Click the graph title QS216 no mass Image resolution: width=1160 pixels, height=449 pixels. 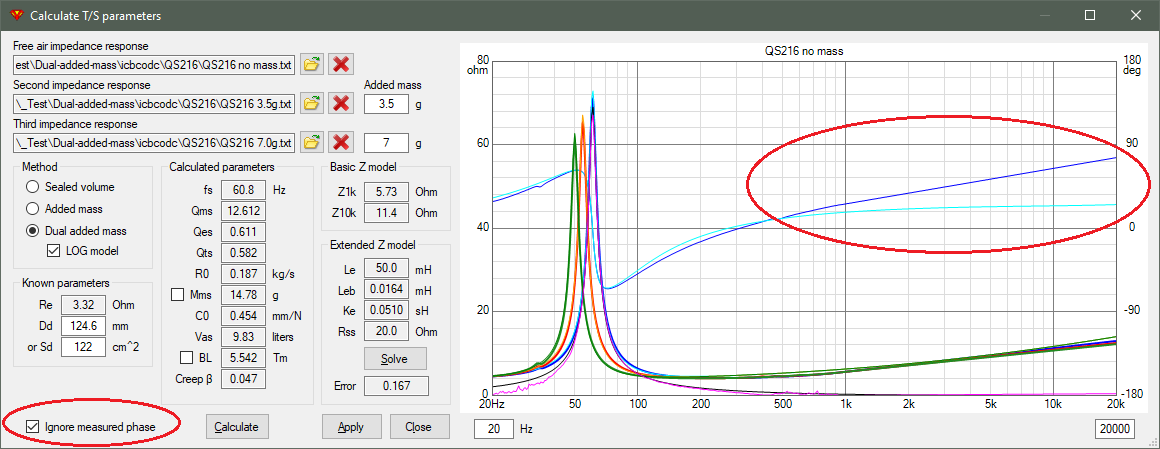coord(803,52)
